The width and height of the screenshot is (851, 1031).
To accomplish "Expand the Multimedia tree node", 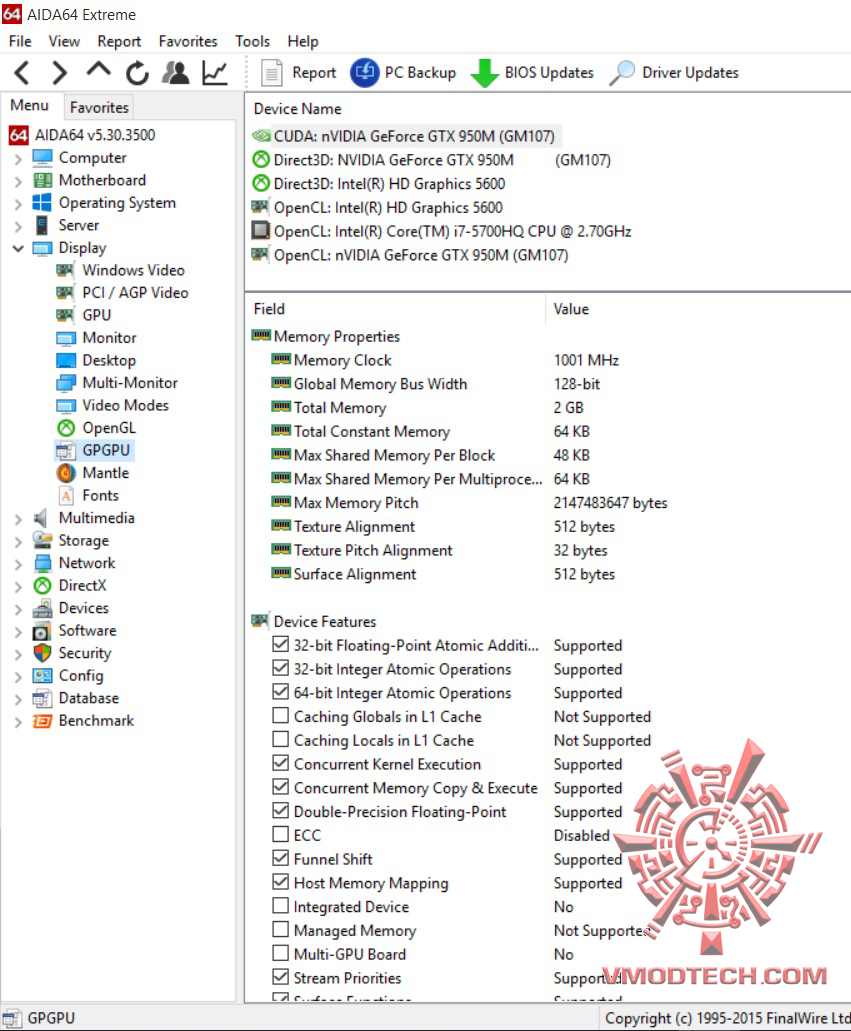I will pyautogui.click(x=18, y=519).
